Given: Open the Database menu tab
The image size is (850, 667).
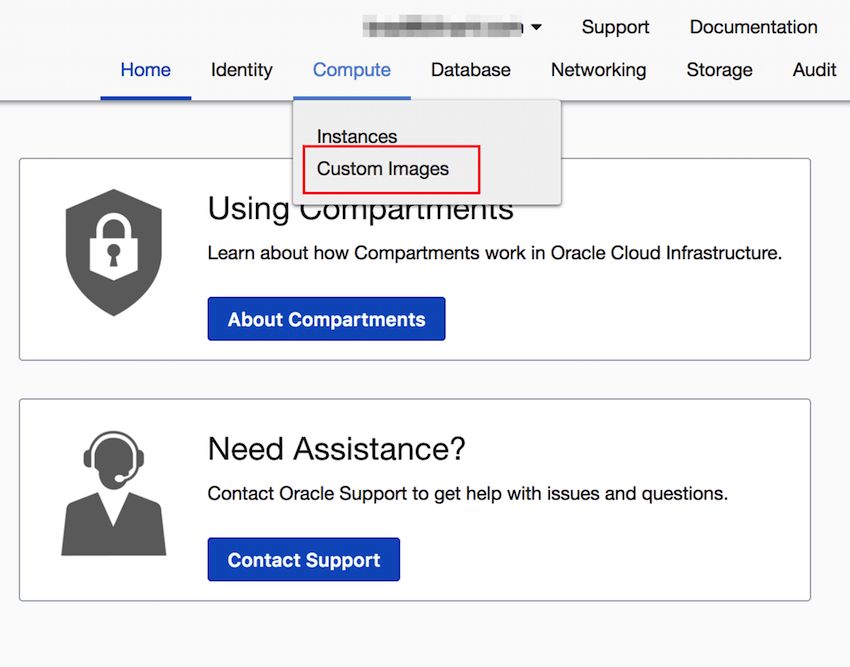Looking at the screenshot, I should click(x=470, y=70).
